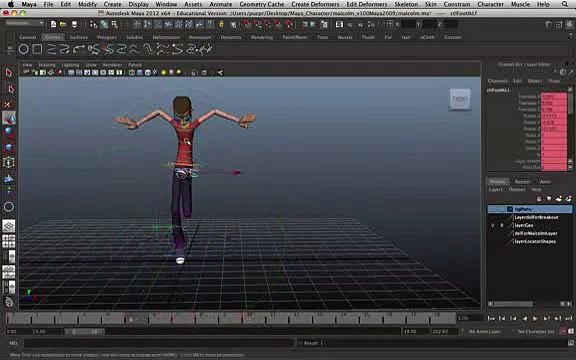This screenshot has width=576, height=360.
Task: Toggle use all lights in panel toolbar
Action: pos(164,72)
